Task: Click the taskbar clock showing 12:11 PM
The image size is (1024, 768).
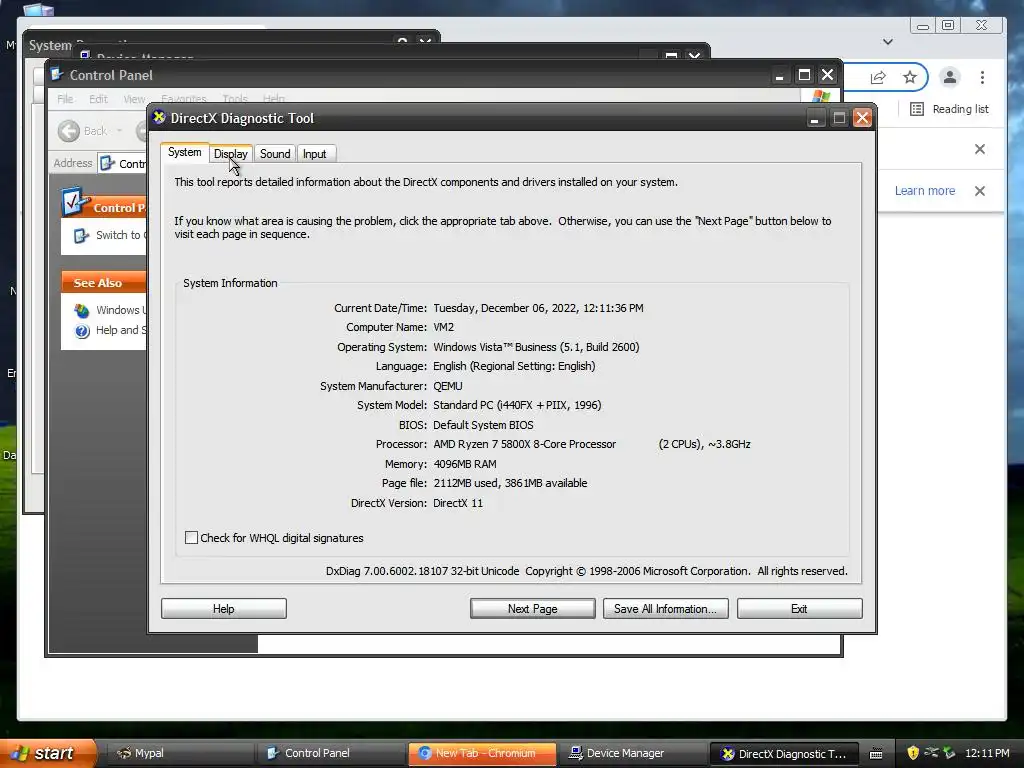Action: click(987, 753)
